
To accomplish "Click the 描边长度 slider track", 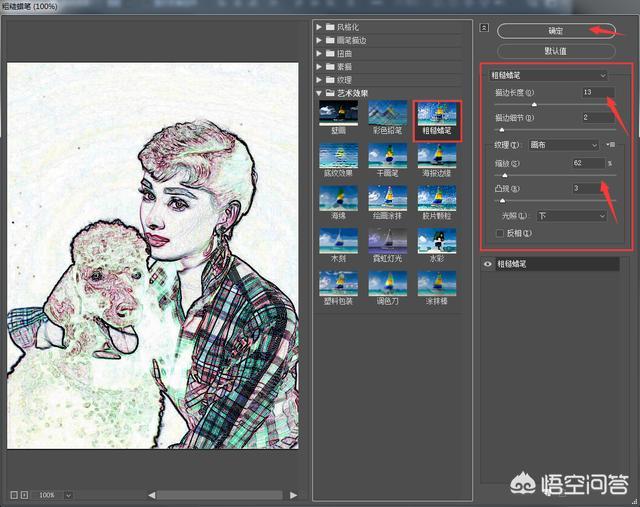I will pyautogui.click(x=550, y=103).
